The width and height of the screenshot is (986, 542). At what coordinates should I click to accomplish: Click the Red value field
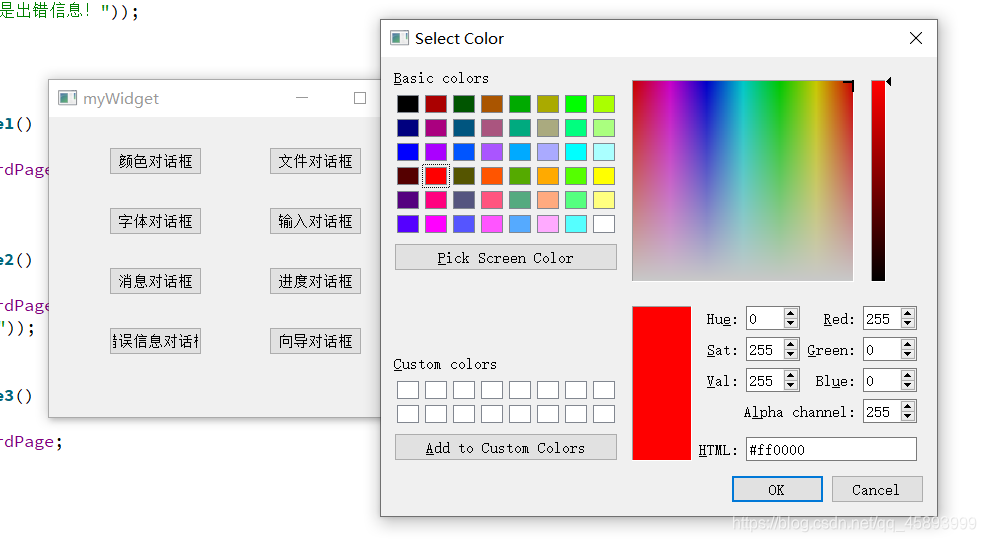click(882, 319)
